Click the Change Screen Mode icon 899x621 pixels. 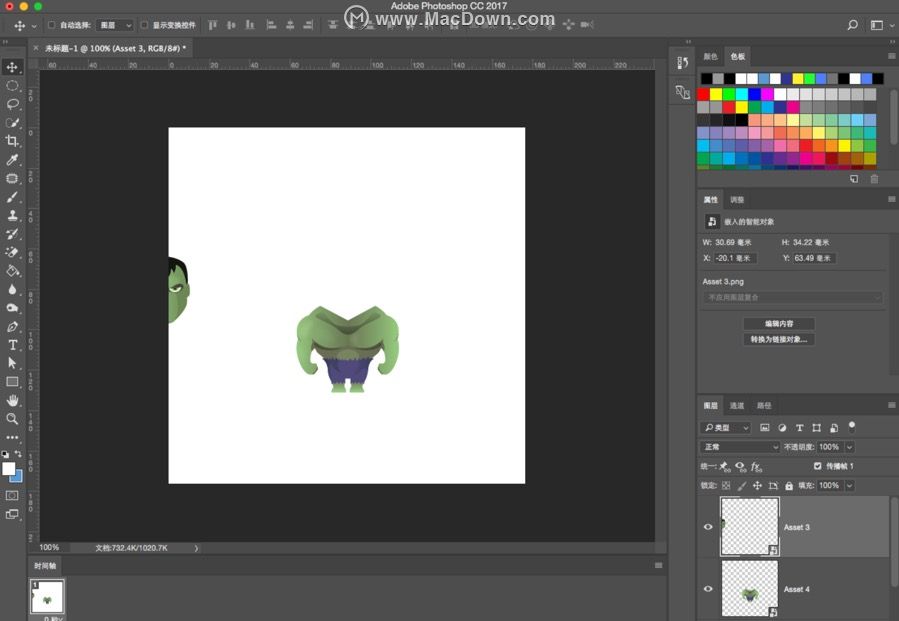tap(12, 514)
